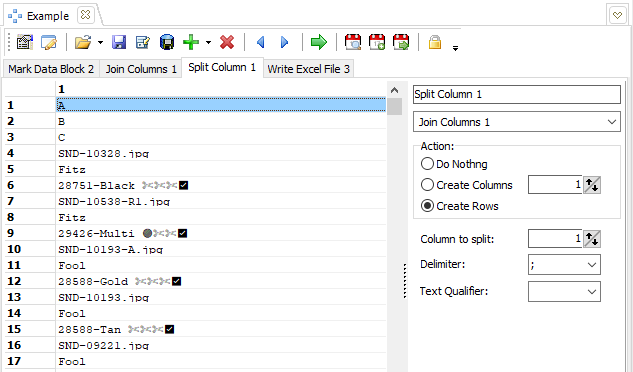Click the calendar with magnifier icon
Screen dimensions: 633x372
point(353,42)
